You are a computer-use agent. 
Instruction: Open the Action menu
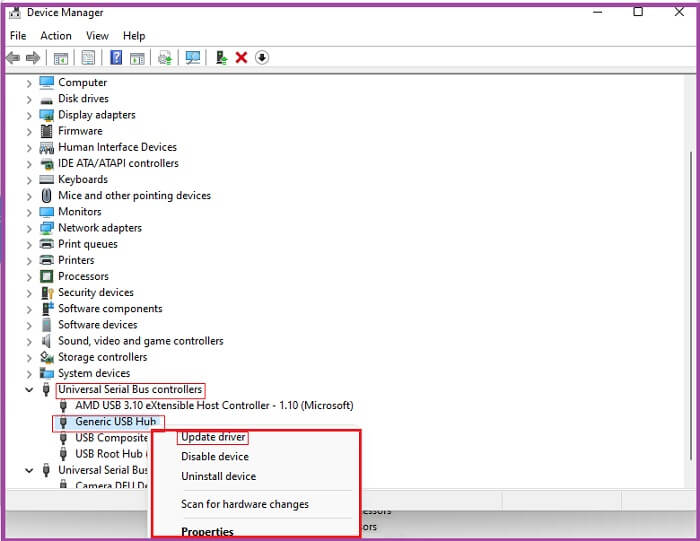(x=56, y=36)
